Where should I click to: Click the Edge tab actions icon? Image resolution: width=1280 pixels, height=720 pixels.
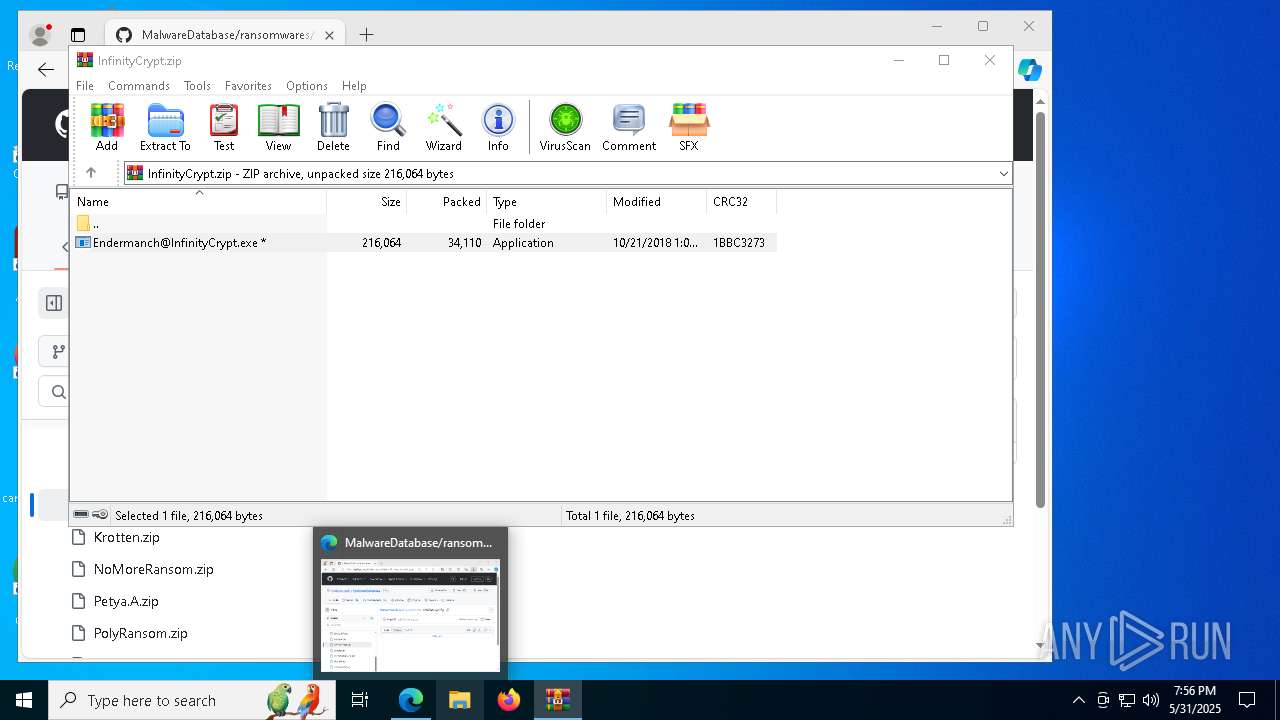coord(78,35)
